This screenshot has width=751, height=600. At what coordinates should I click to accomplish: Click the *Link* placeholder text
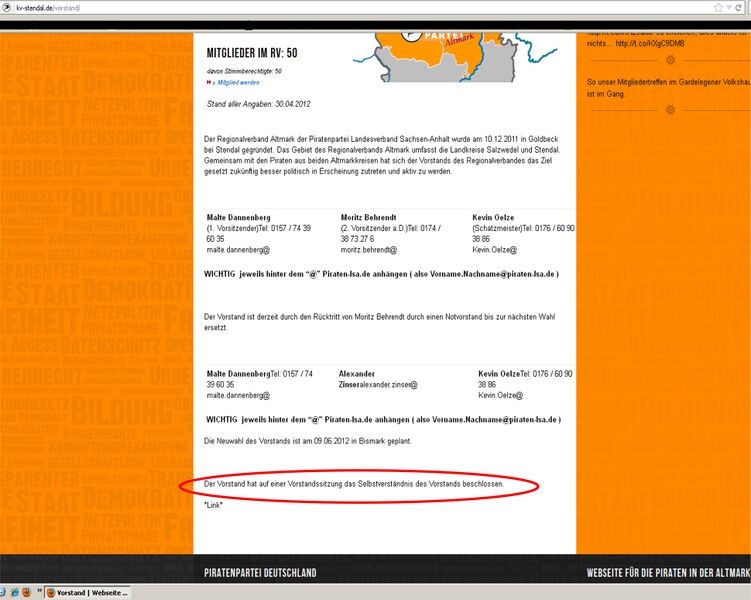214,505
